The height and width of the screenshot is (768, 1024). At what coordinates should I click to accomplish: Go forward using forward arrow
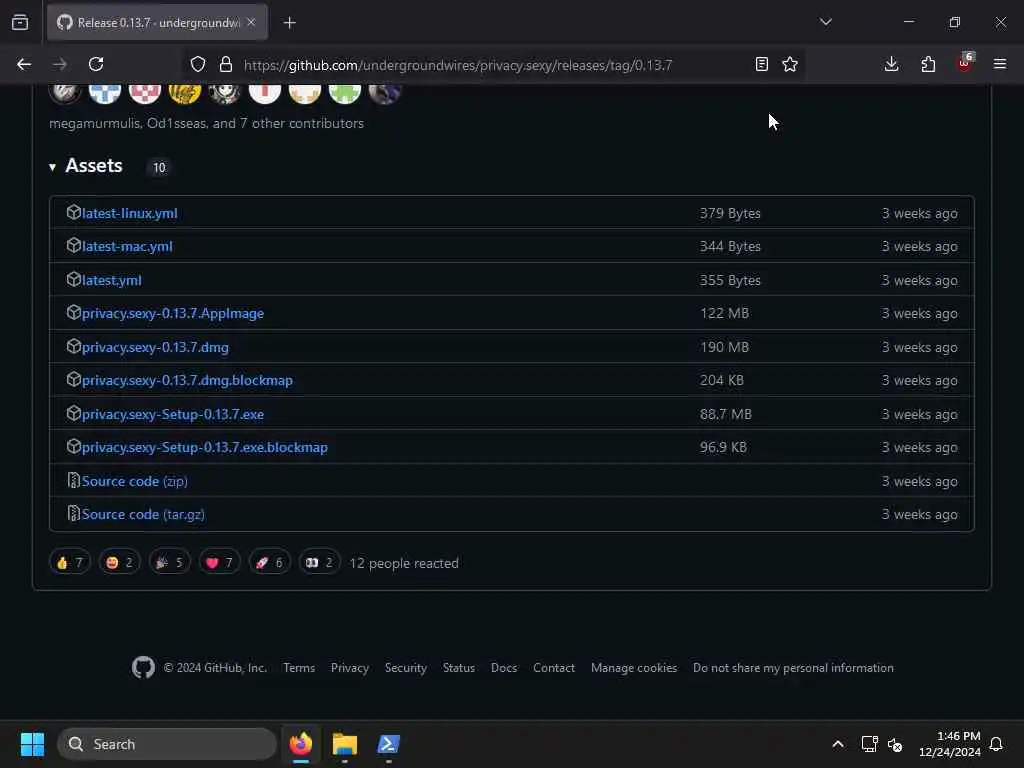pos(60,64)
